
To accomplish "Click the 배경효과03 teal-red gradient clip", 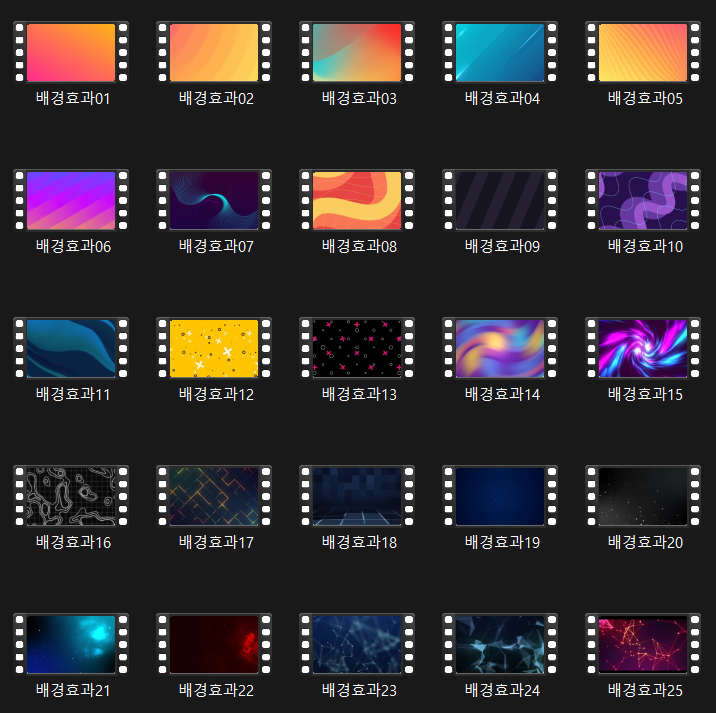I will pyautogui.click(x=357, y=52).
